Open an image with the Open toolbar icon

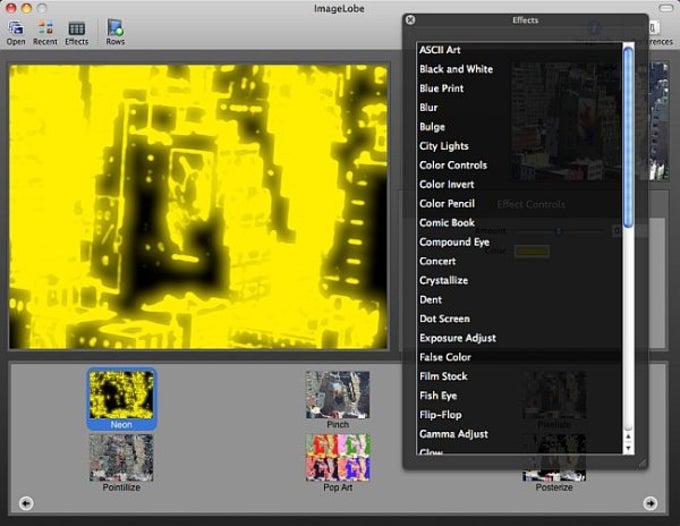click(x=16, y=33)
